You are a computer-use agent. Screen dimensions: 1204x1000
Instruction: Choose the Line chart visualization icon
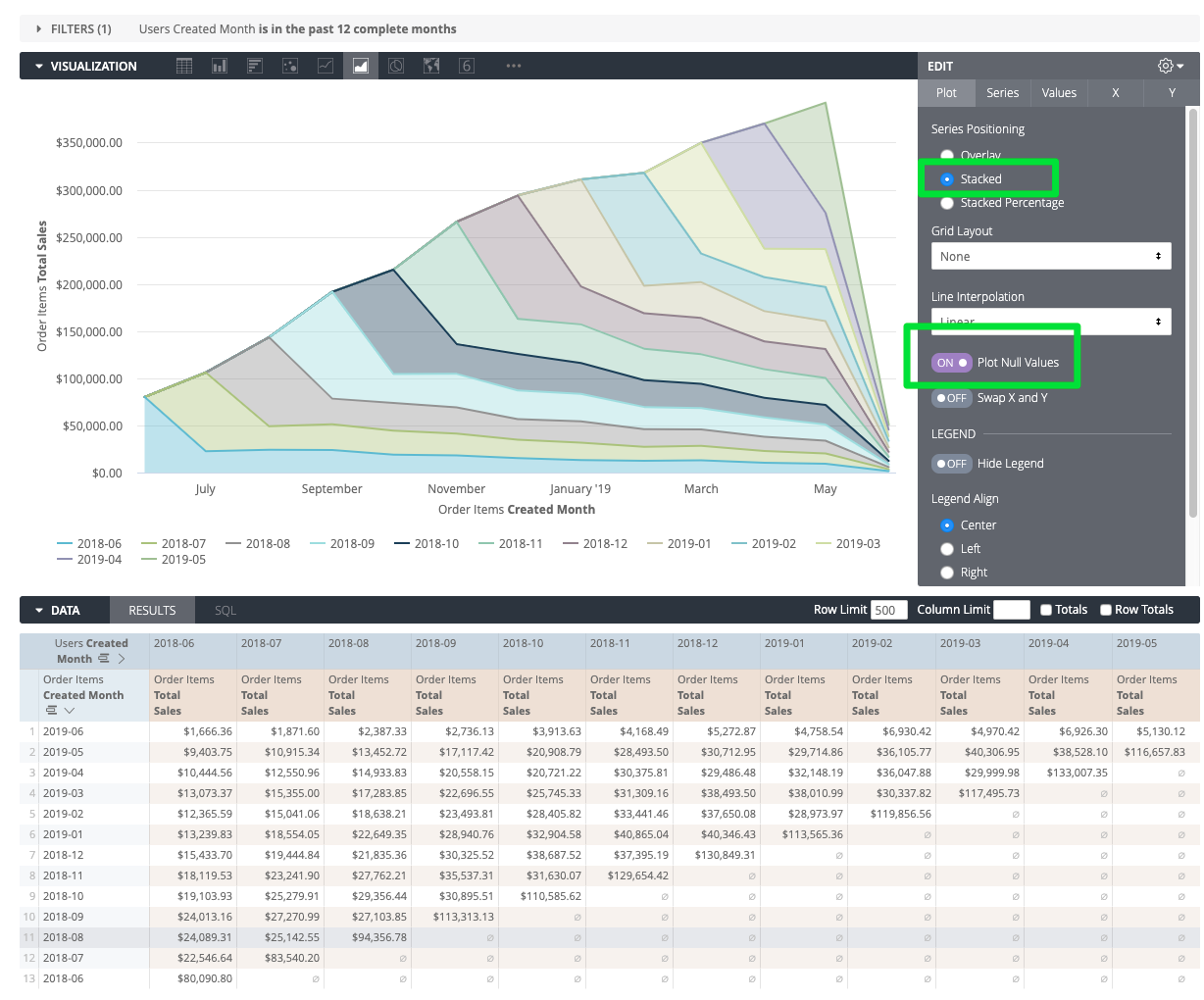pos(326,66)
